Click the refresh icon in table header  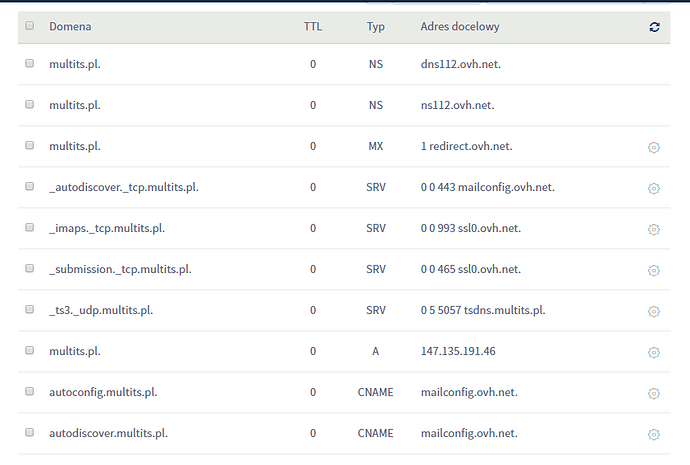tap(654, 27)
